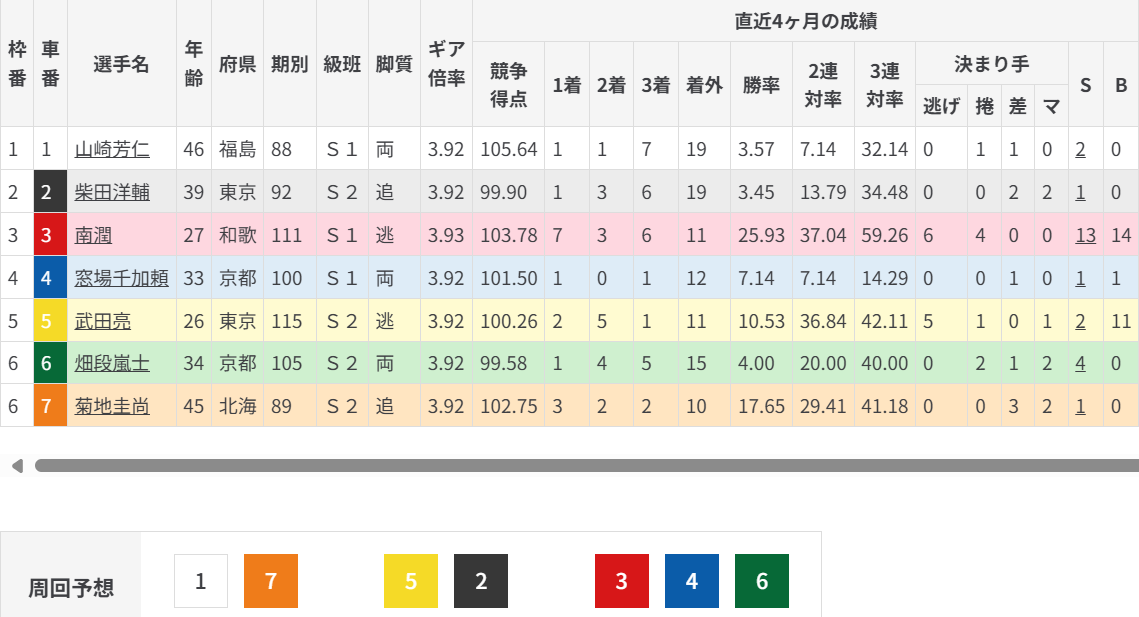Click green number 6 box in 周回予想
Image resolution: width=1139 pixels, height=617 pixels.
pyautogui.click(x=762, y=581)
